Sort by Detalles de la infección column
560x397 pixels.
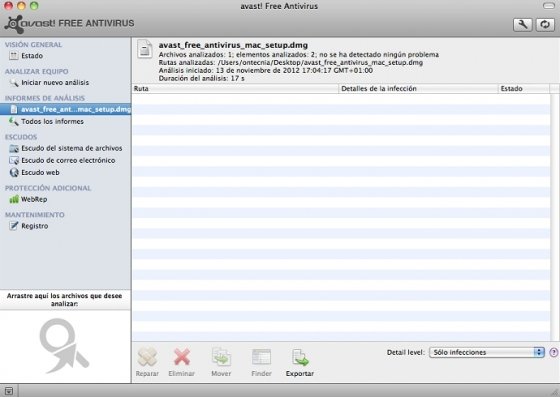(418, 89)
